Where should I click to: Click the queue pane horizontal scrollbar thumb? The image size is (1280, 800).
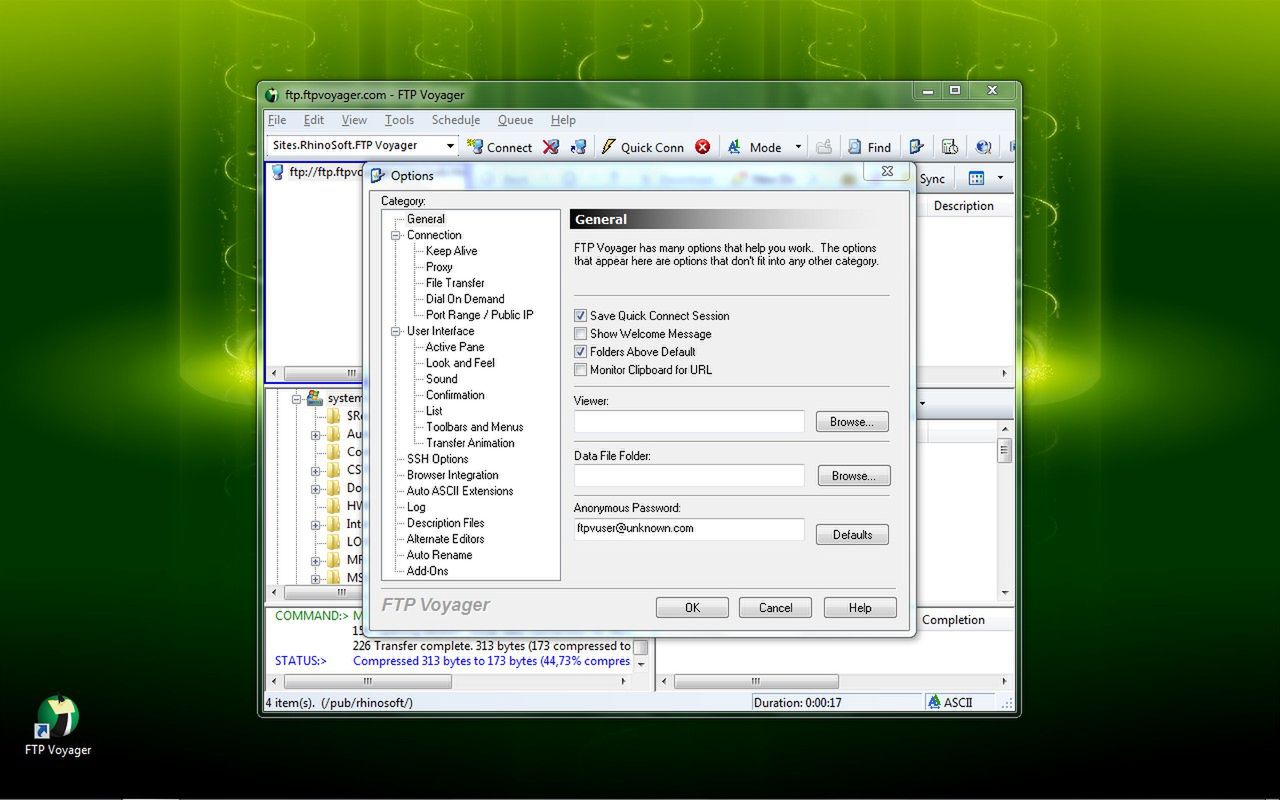click(754, 681)
